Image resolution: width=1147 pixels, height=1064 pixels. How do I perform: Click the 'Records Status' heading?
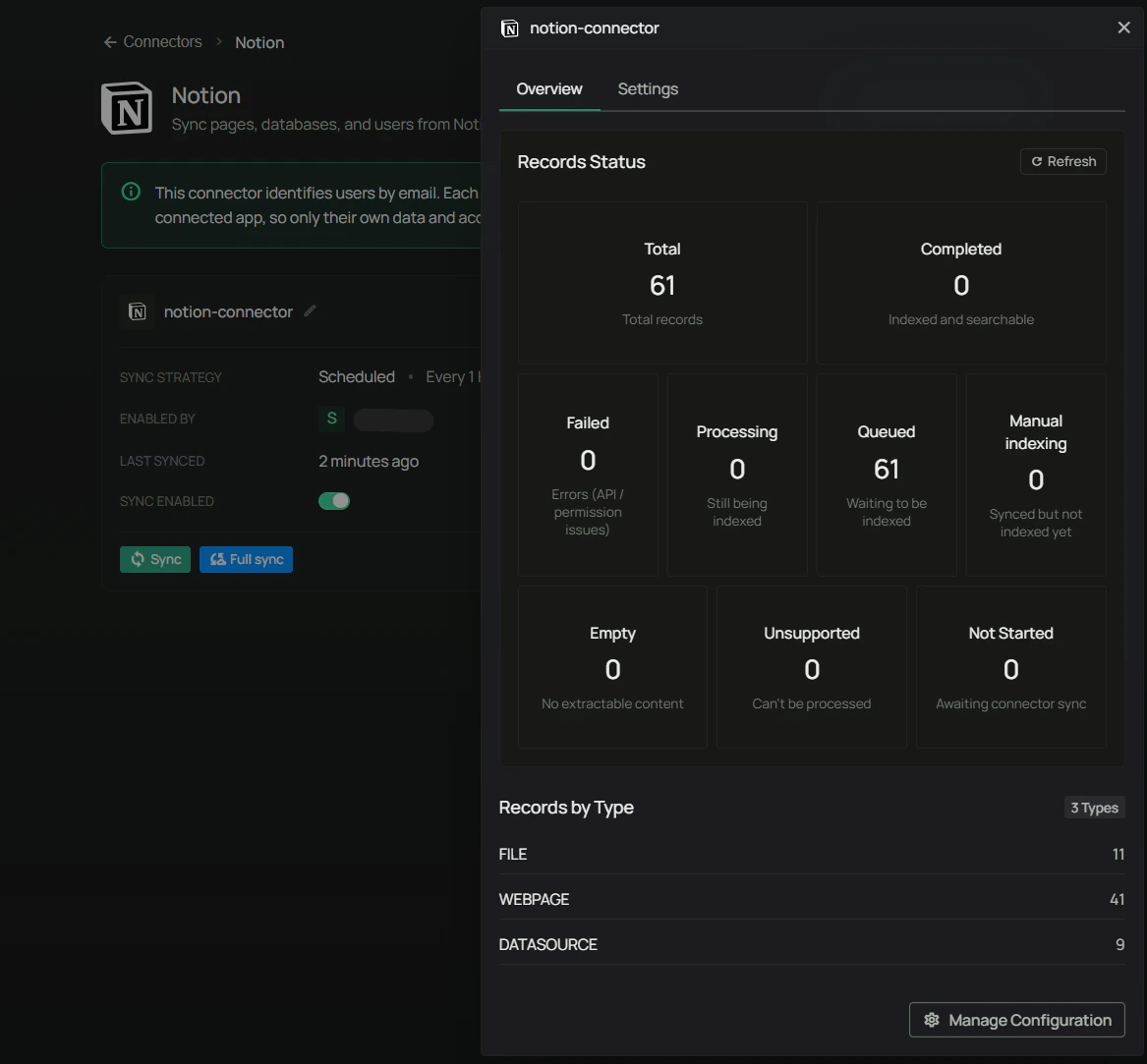click(581, 162)
